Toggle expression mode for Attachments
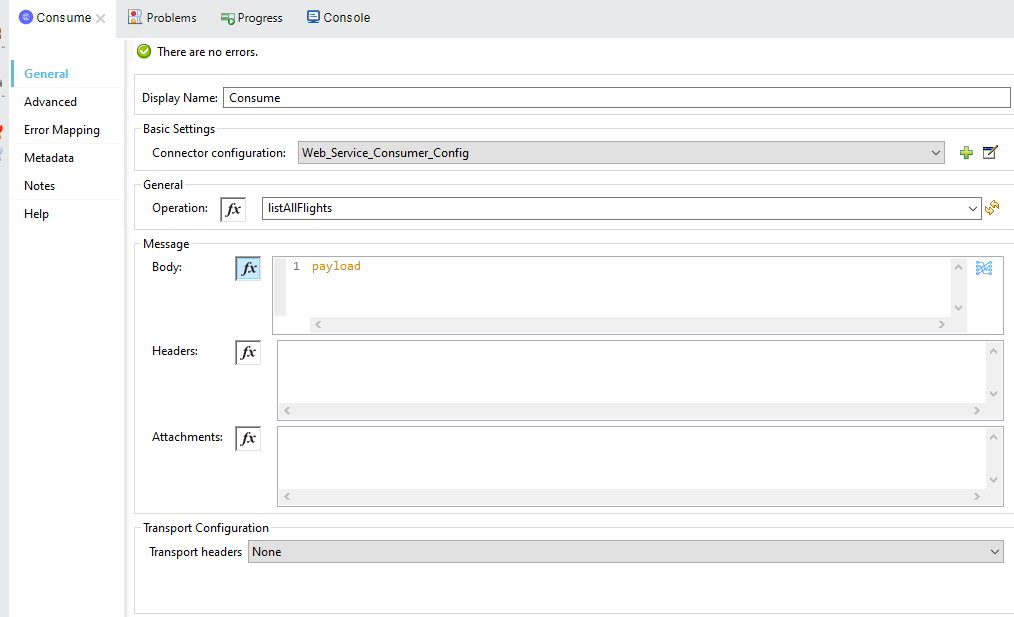The width and height of the screenshot is (1014, 617). pyautogui.click(x=247, y=437)
